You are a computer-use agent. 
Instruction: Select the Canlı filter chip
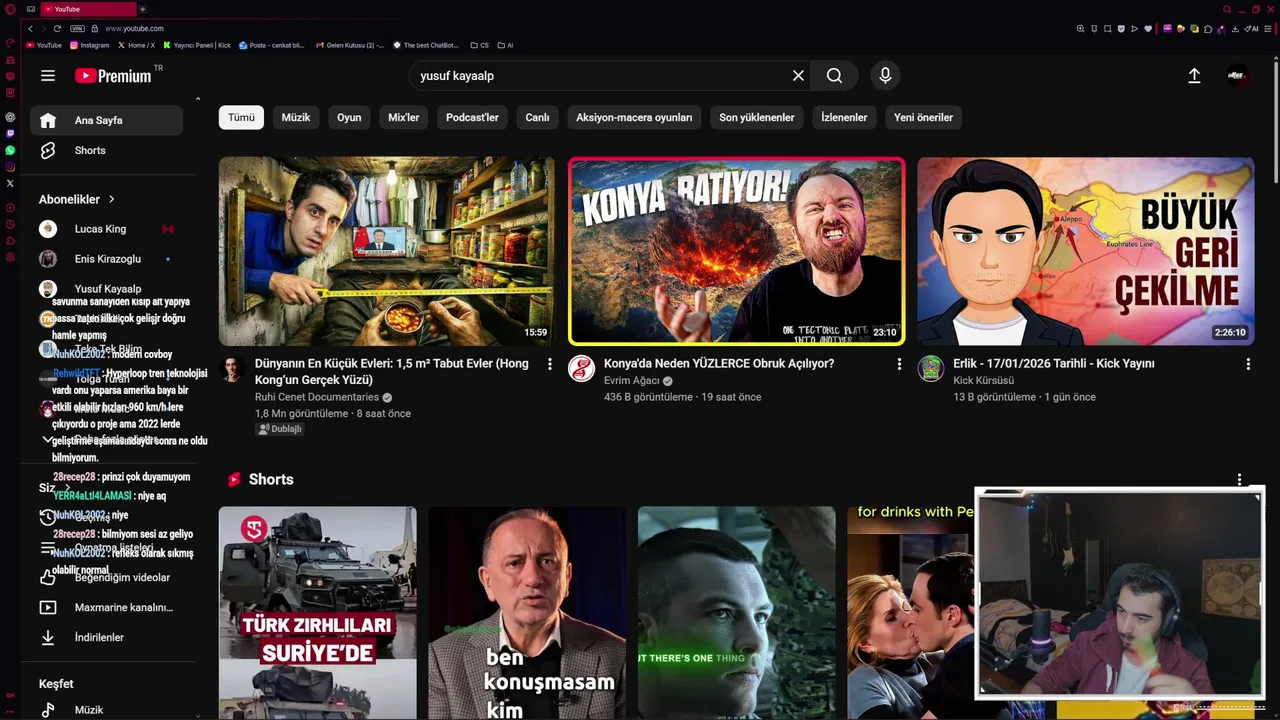537,117
